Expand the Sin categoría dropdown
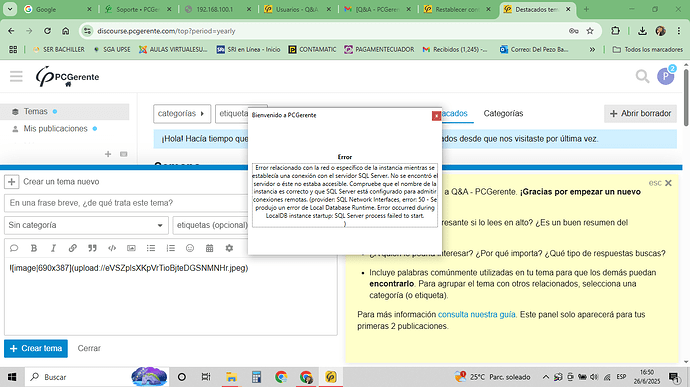Viewport: 690px width, 387px height. tap(86, 225)
